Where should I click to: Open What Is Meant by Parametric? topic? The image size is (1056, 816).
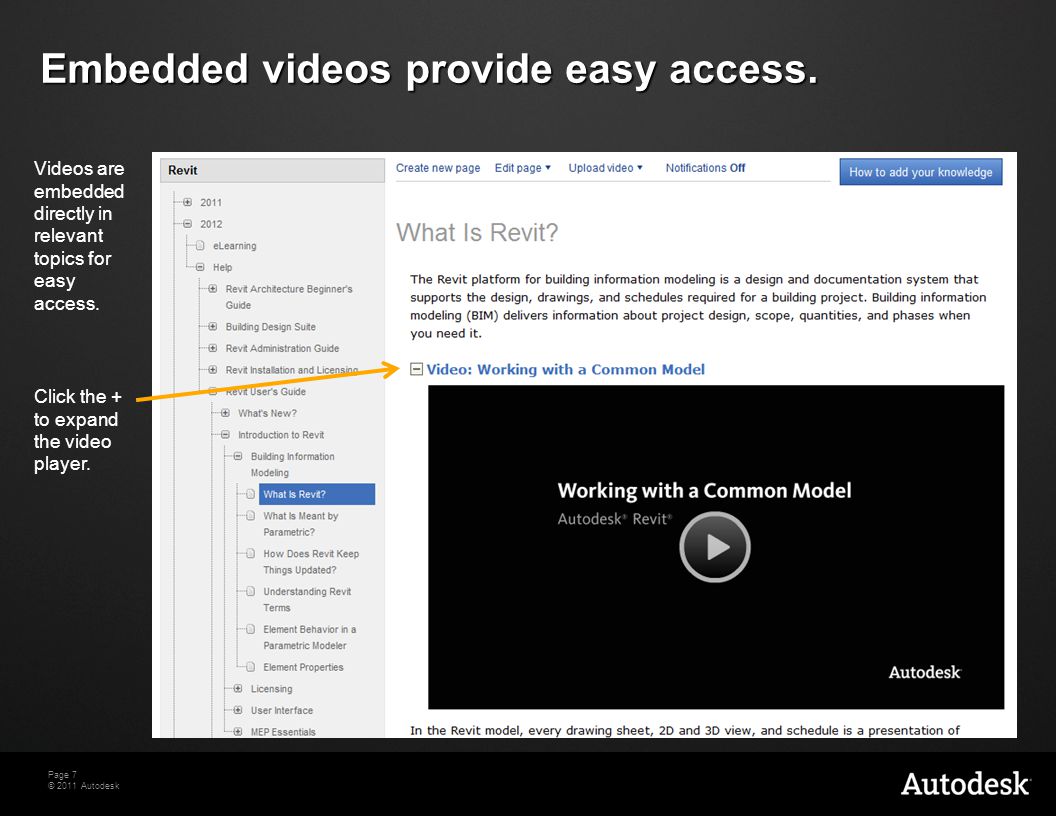tap(300, 524)
